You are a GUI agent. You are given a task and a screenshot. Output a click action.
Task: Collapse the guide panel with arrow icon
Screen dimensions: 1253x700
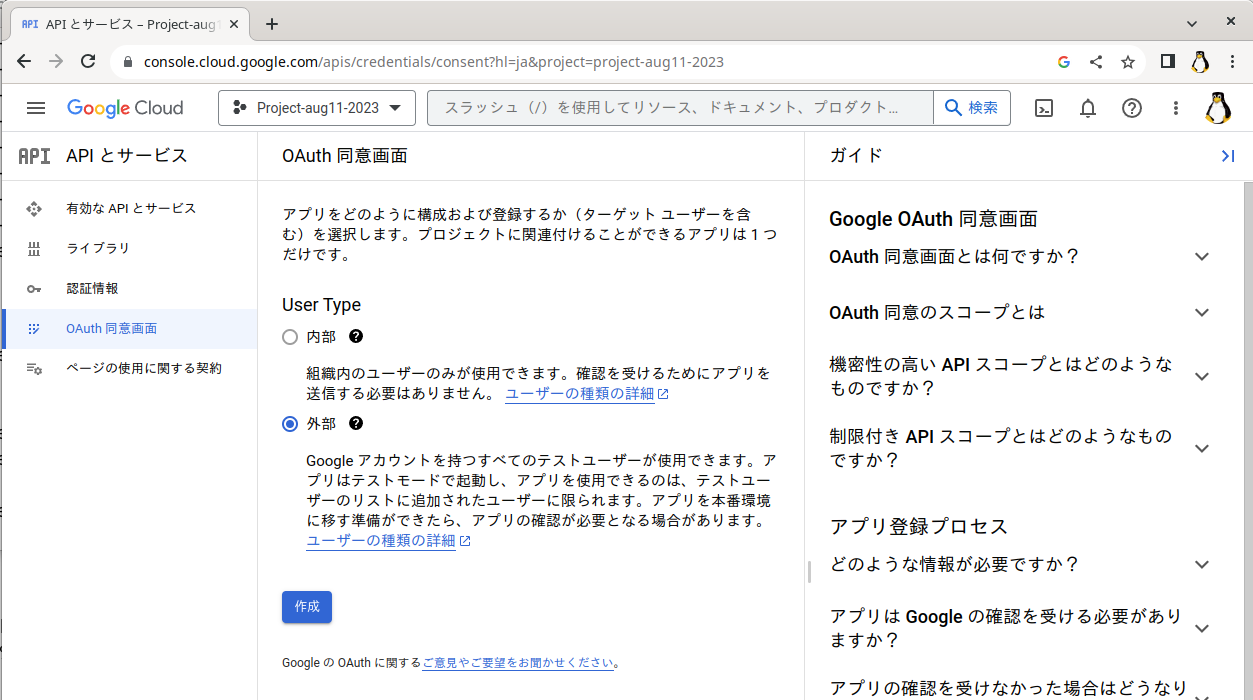coord(1228,156)
